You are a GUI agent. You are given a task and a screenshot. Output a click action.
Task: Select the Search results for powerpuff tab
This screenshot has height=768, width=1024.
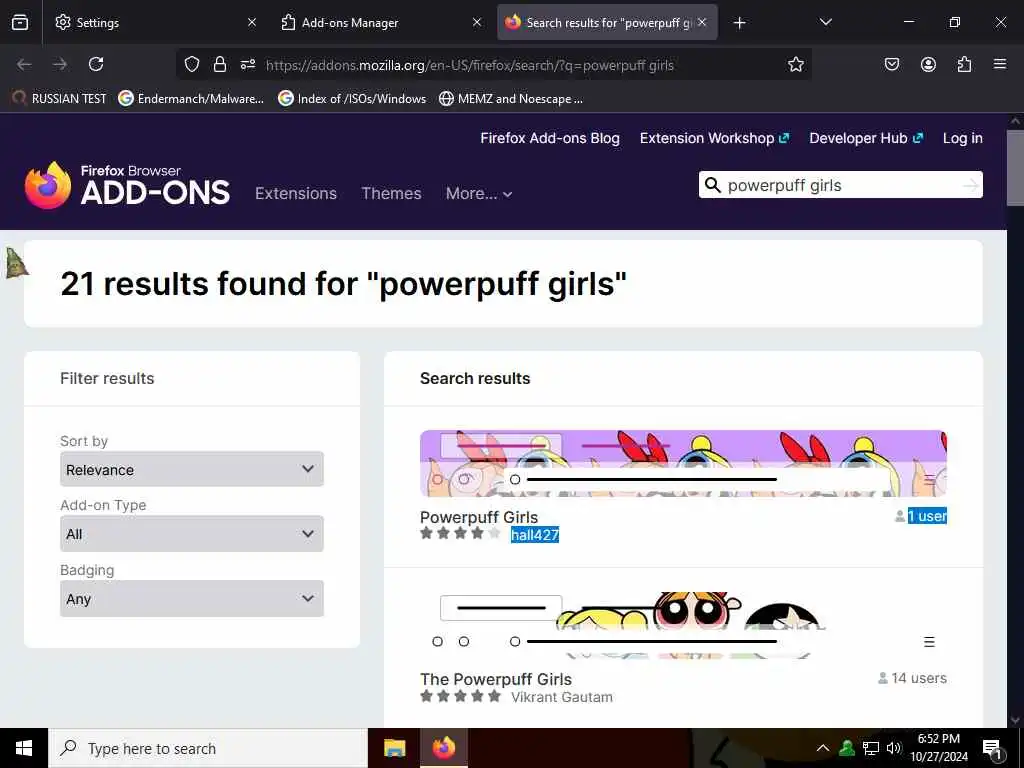pyautogui.click(x=607, y=22)
